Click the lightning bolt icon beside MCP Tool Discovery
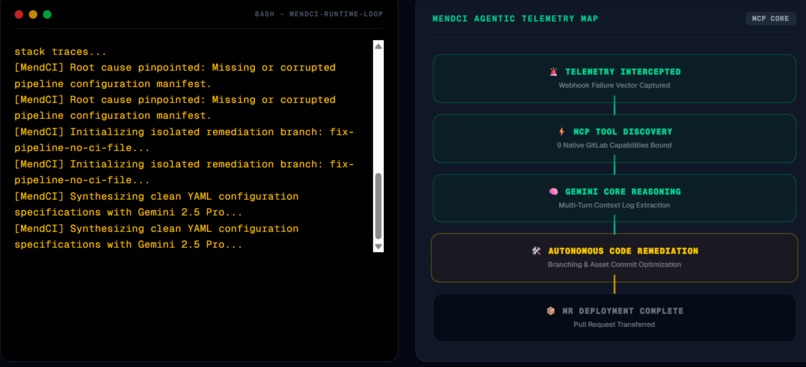 pyautogui.click(x=561, y=132)
